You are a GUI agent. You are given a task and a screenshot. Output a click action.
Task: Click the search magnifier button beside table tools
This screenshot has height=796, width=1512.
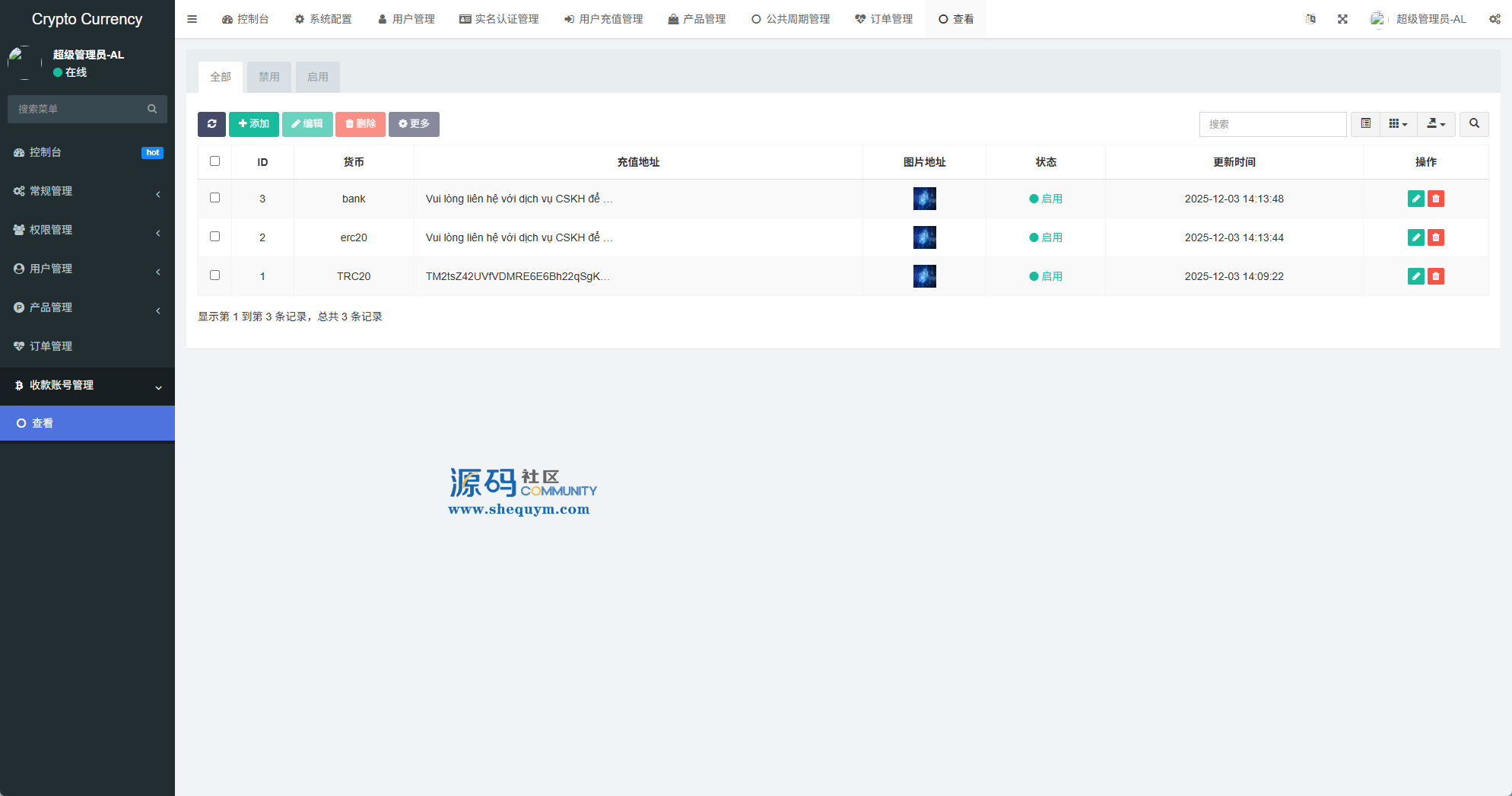click(x=1474, y=124)
